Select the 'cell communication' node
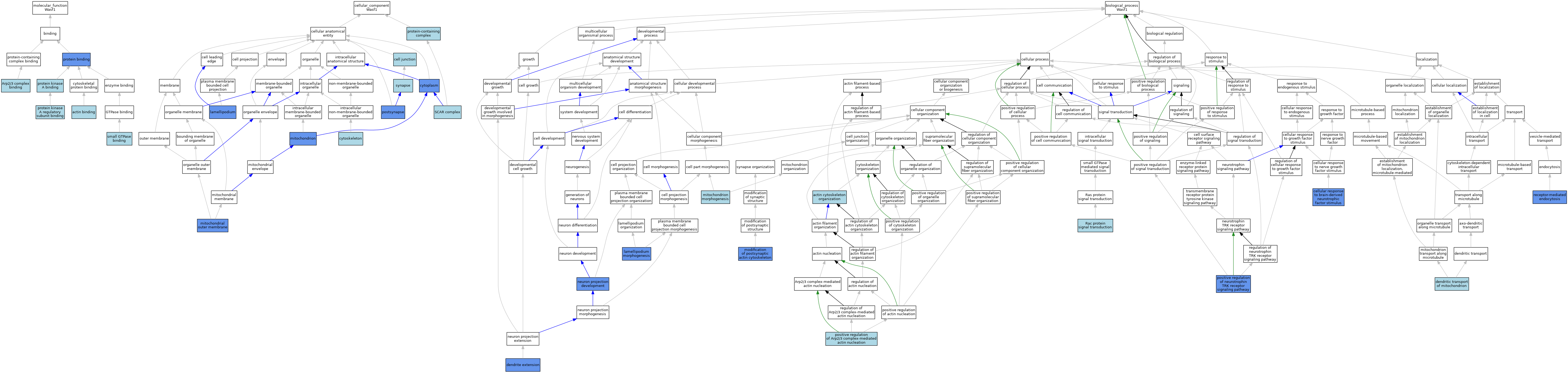This screenshot has width=1568, height=373. 1054,86
